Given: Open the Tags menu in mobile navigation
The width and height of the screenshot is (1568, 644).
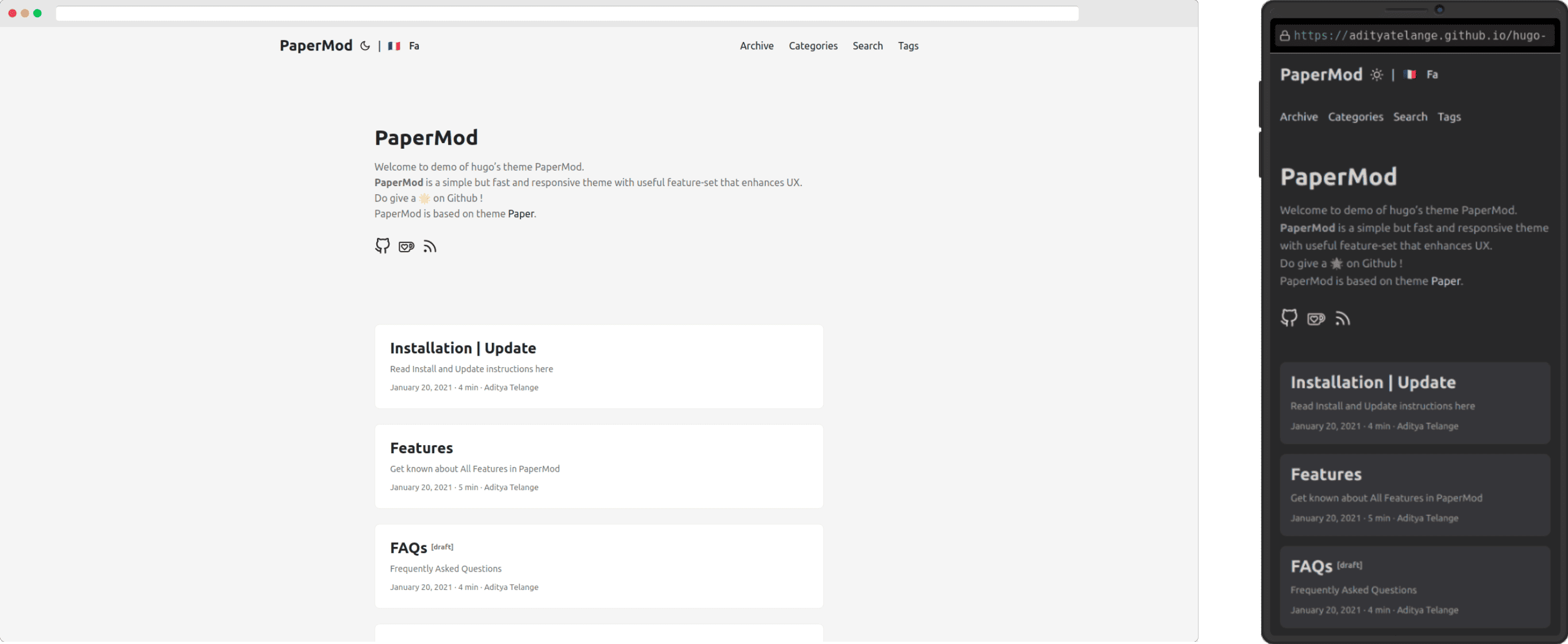Looking at the screenshot, I should click(x=1450, y=116).
